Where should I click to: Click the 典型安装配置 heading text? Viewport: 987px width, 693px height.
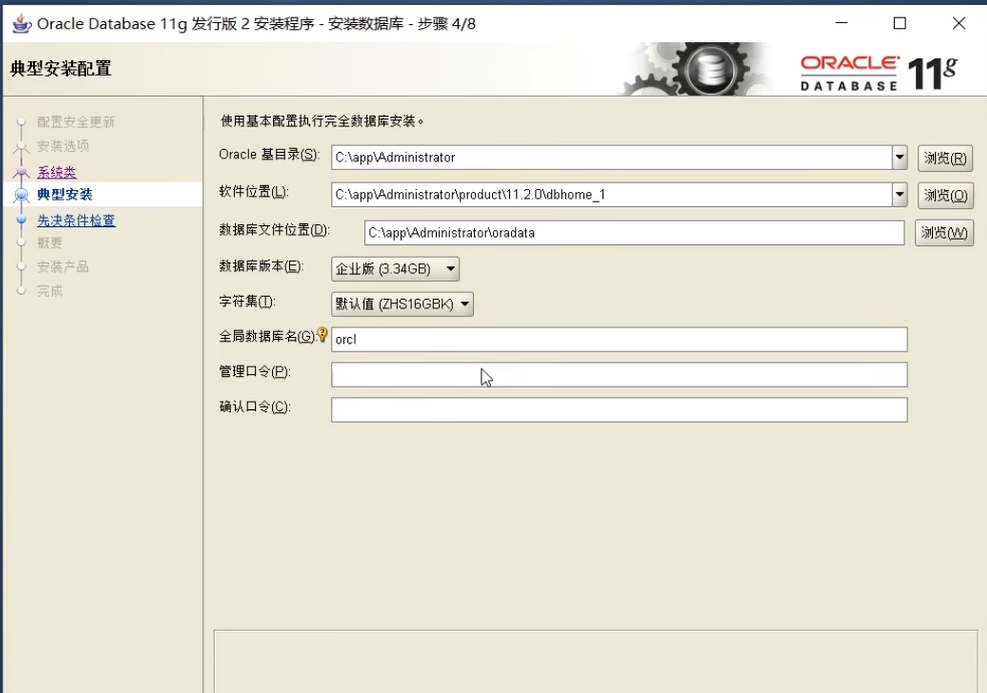[61, 69]
